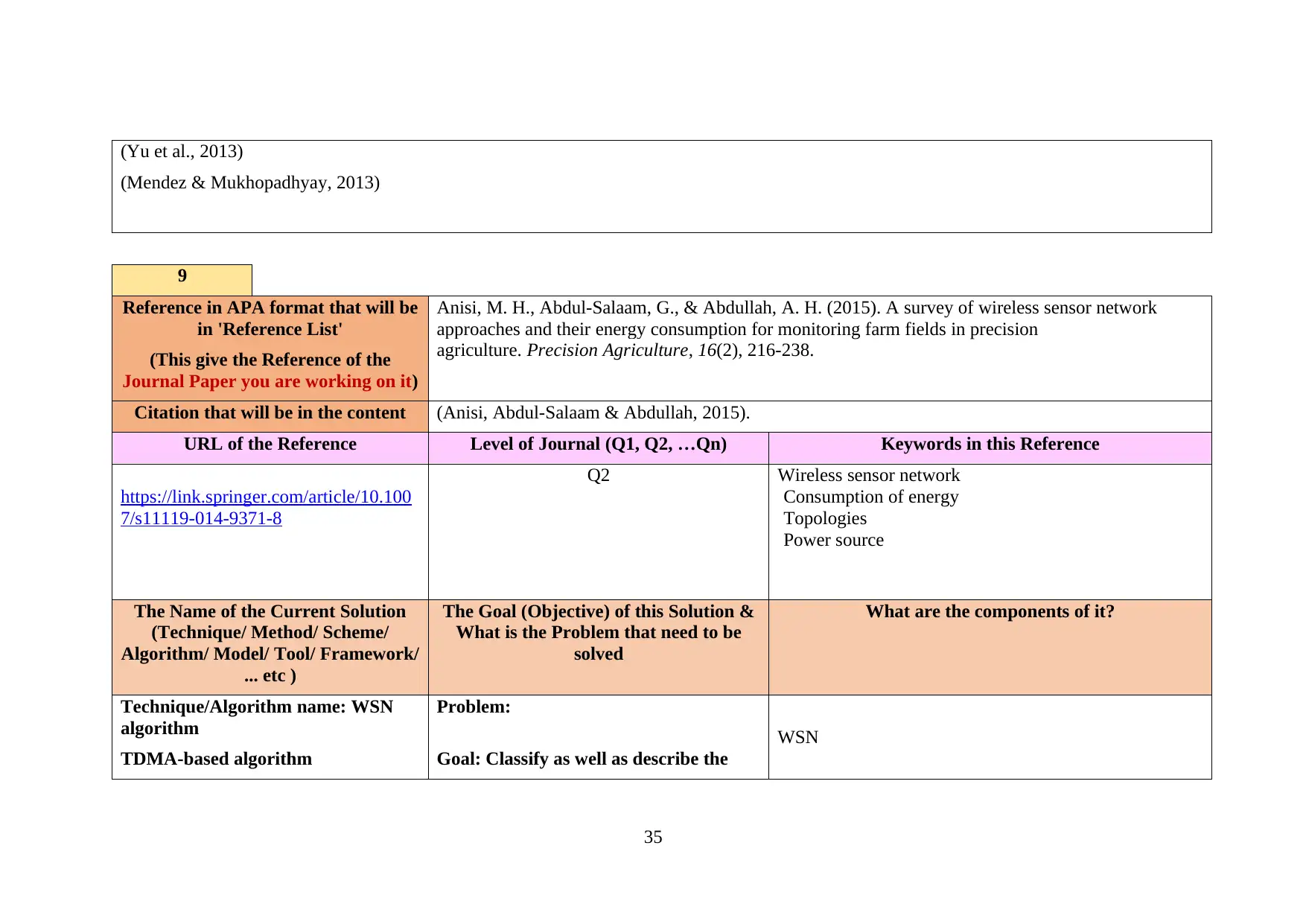Click the 'Problem:' label
The height and width of the screenshot is (924, 1306).
point(474,707)
